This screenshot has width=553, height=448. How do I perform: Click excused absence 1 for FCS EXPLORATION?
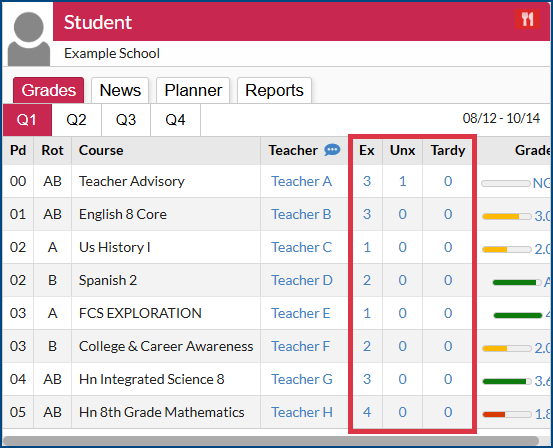pyautogui.click(x=367, y=313)
